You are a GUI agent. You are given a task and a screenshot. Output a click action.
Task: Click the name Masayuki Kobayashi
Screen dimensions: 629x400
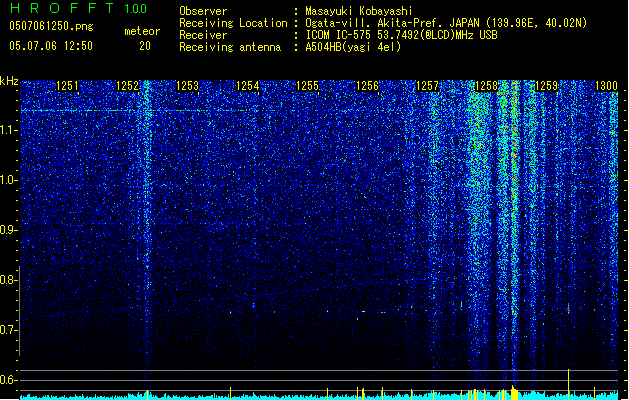coord(359,11)
